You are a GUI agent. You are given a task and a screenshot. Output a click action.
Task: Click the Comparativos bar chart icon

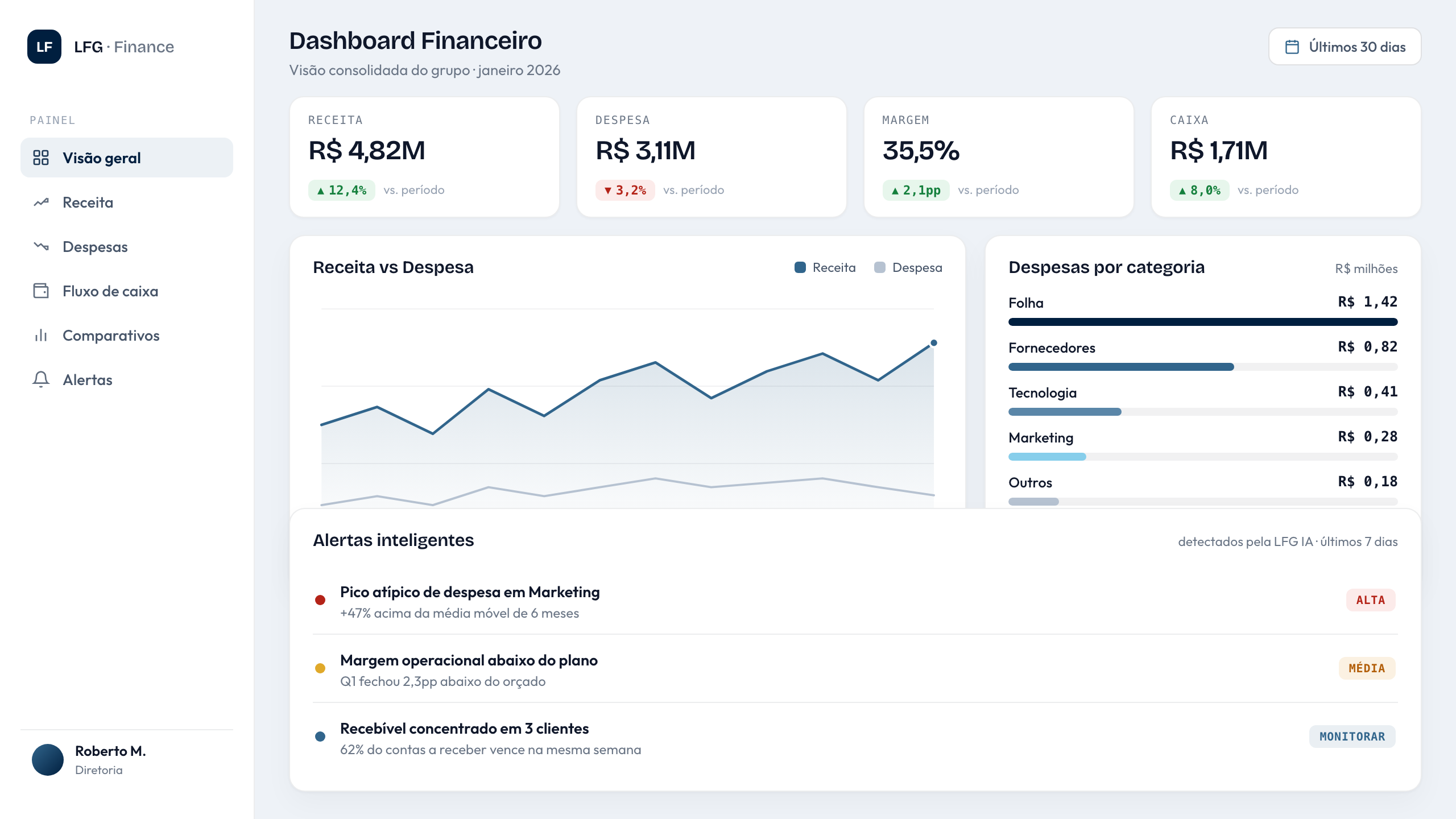41,335
